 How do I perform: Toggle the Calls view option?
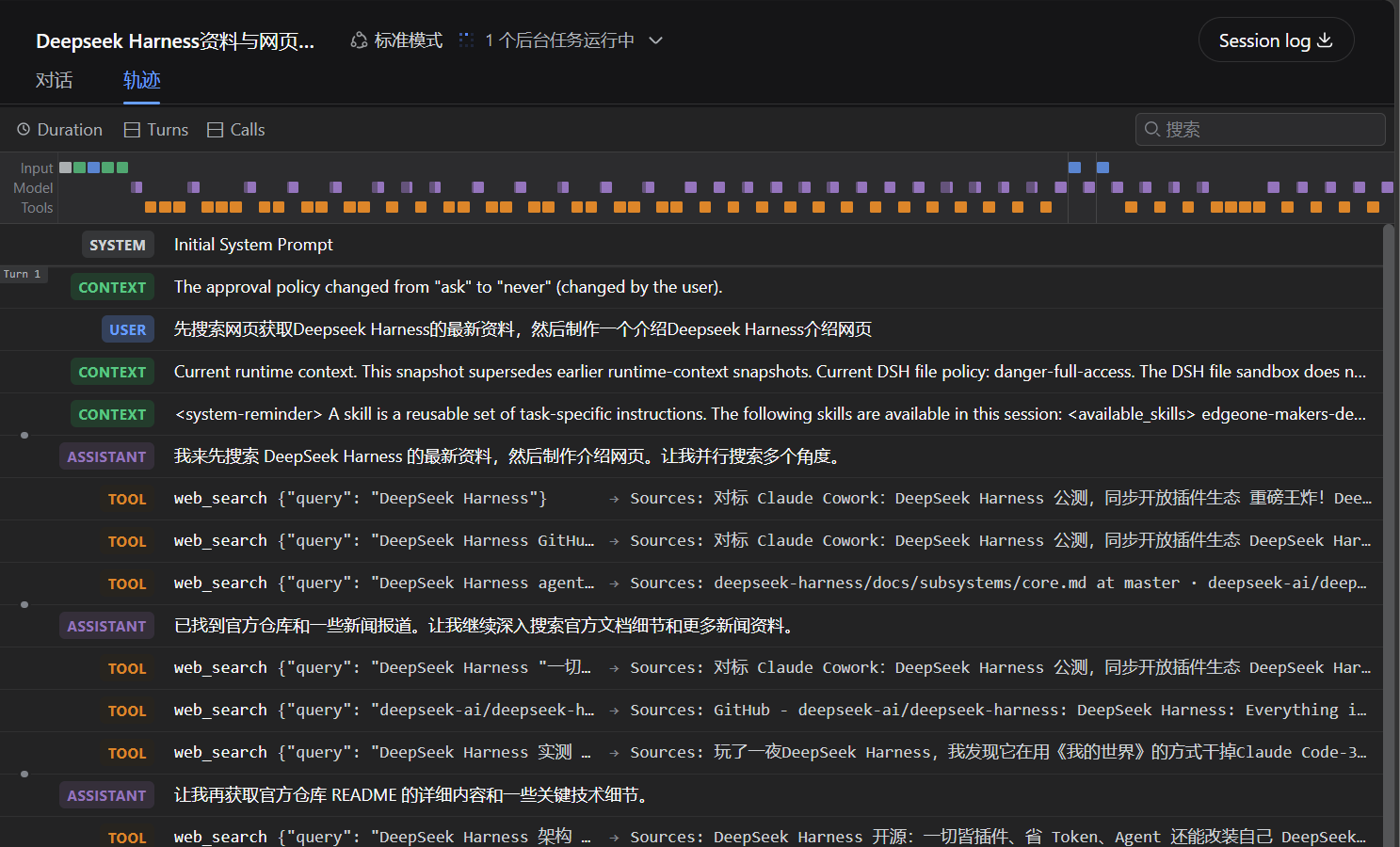tap(236, 130)
